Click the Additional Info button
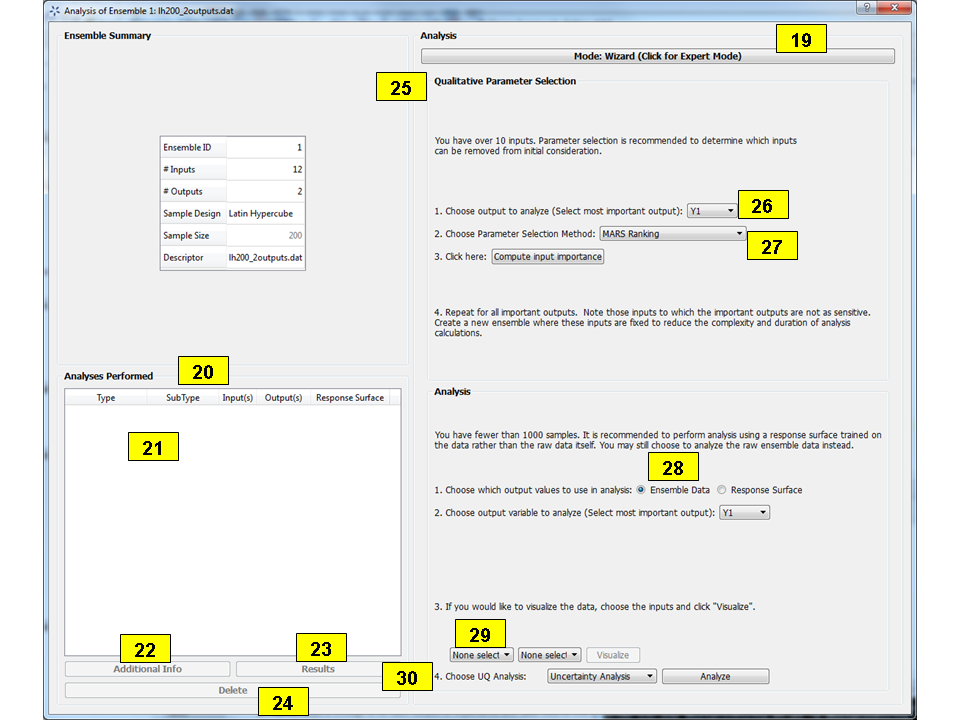960x720 pixels. [x=147, y=668]
